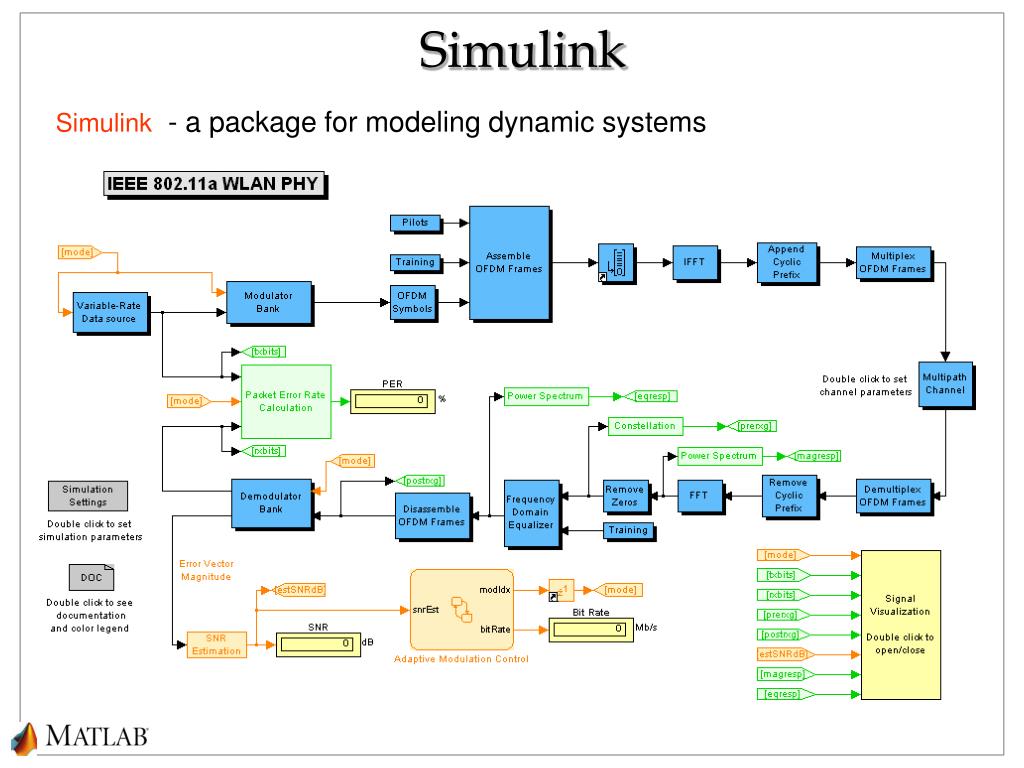This screenshot has height=768, width=1024.
Task: Select Training block feeding the Frequency Domain Equalizer
Action: (629, 531)
